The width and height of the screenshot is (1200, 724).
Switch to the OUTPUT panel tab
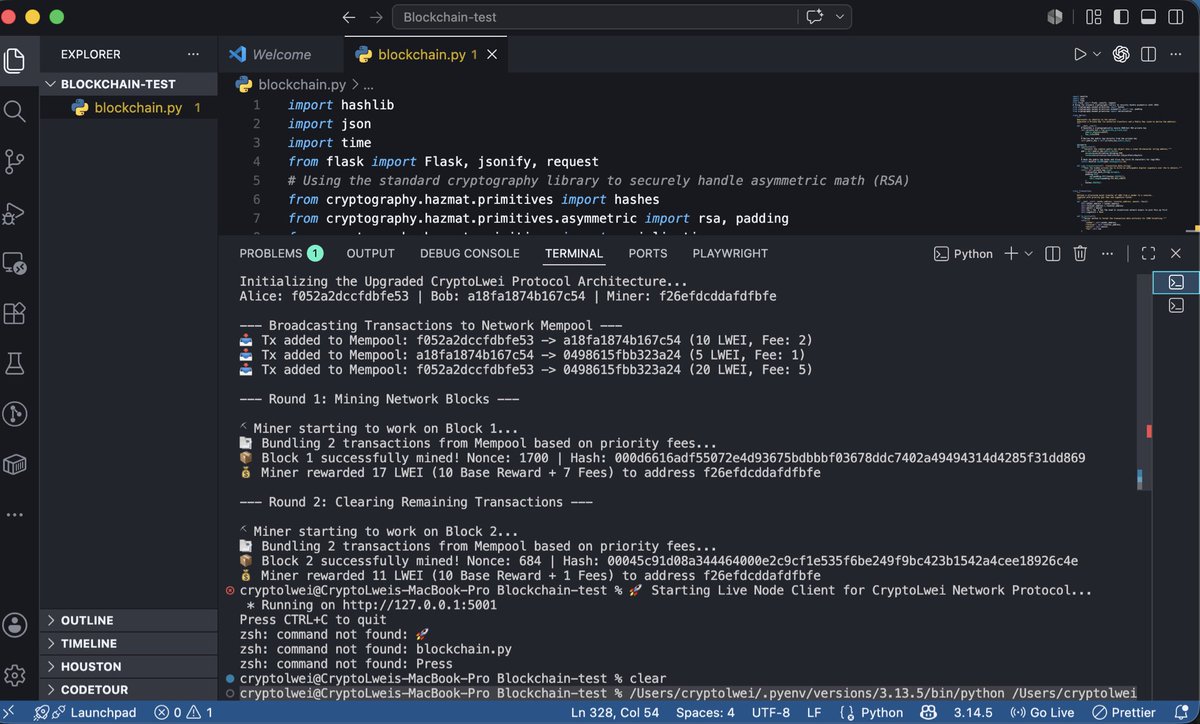click(x=370, y=254)
